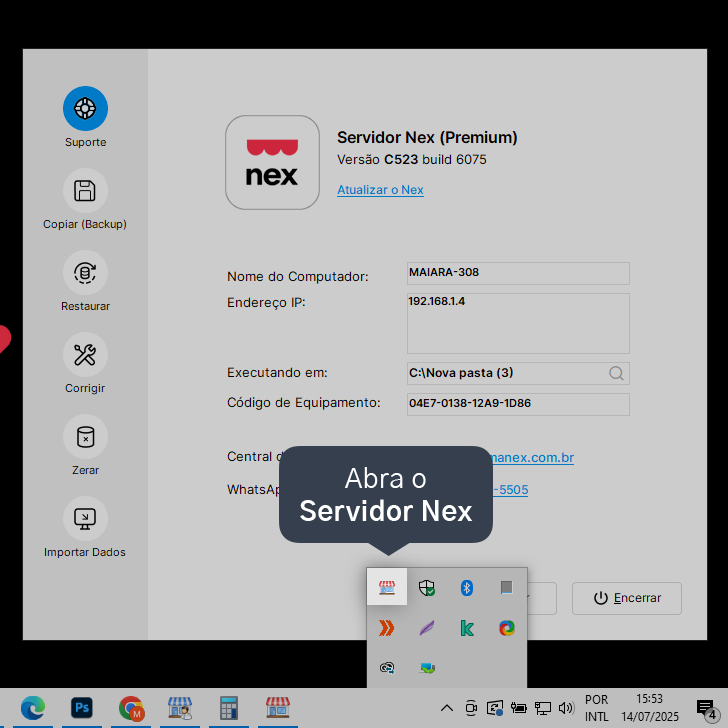Open the Suporte section

click(x=85, y=109)
